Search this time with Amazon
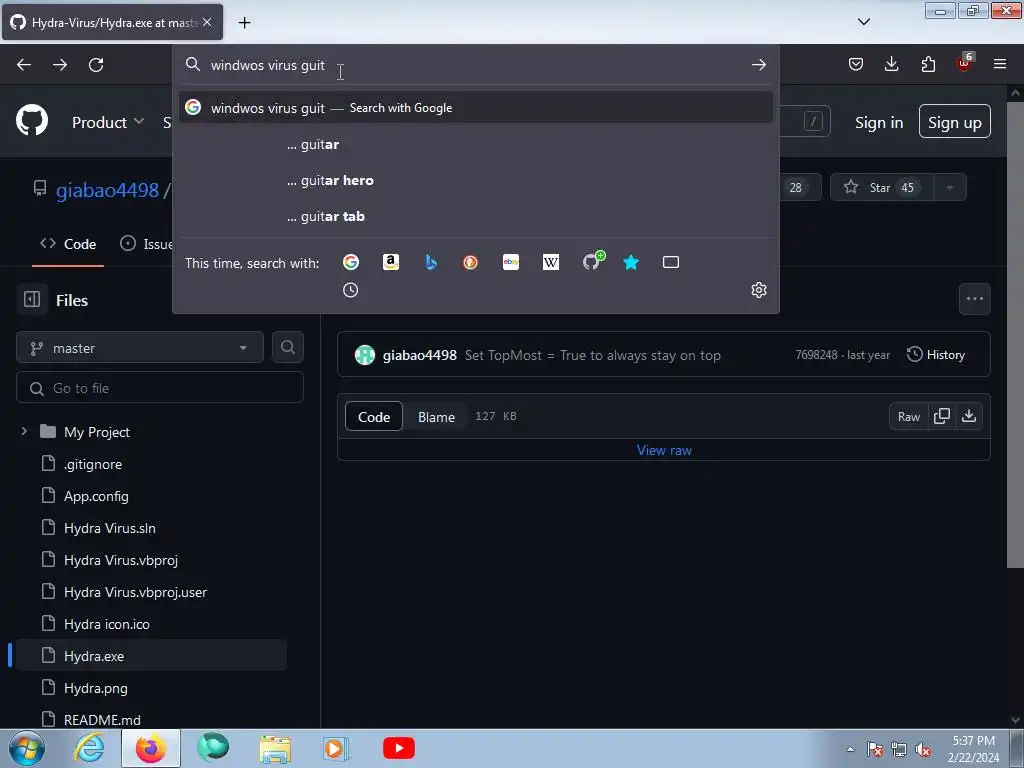This screenshot has width=1024, height=768. (391, 262)
